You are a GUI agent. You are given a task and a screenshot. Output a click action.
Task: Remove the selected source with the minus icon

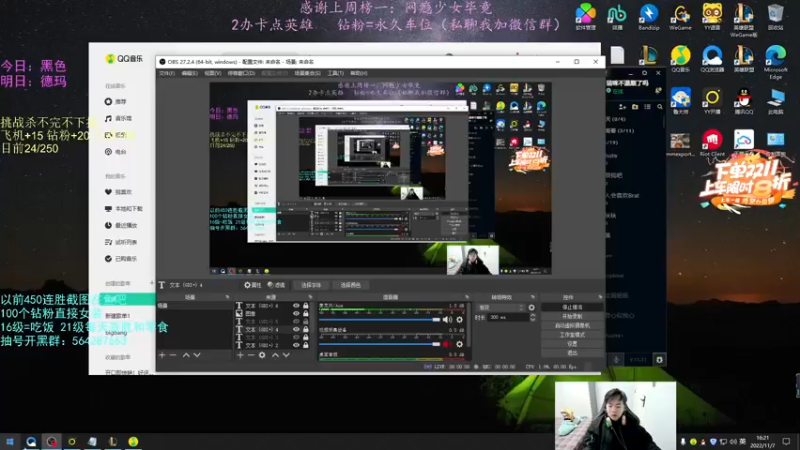[x=251, y=355]
